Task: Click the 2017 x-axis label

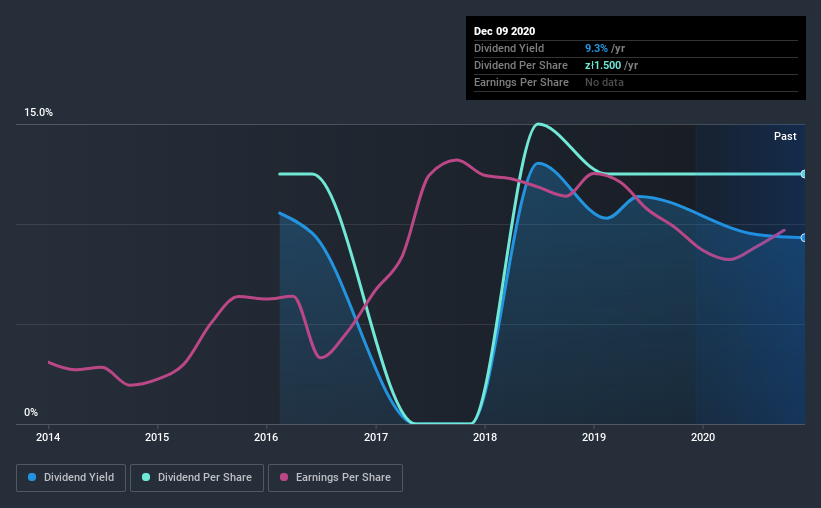Action: point(376,437)
